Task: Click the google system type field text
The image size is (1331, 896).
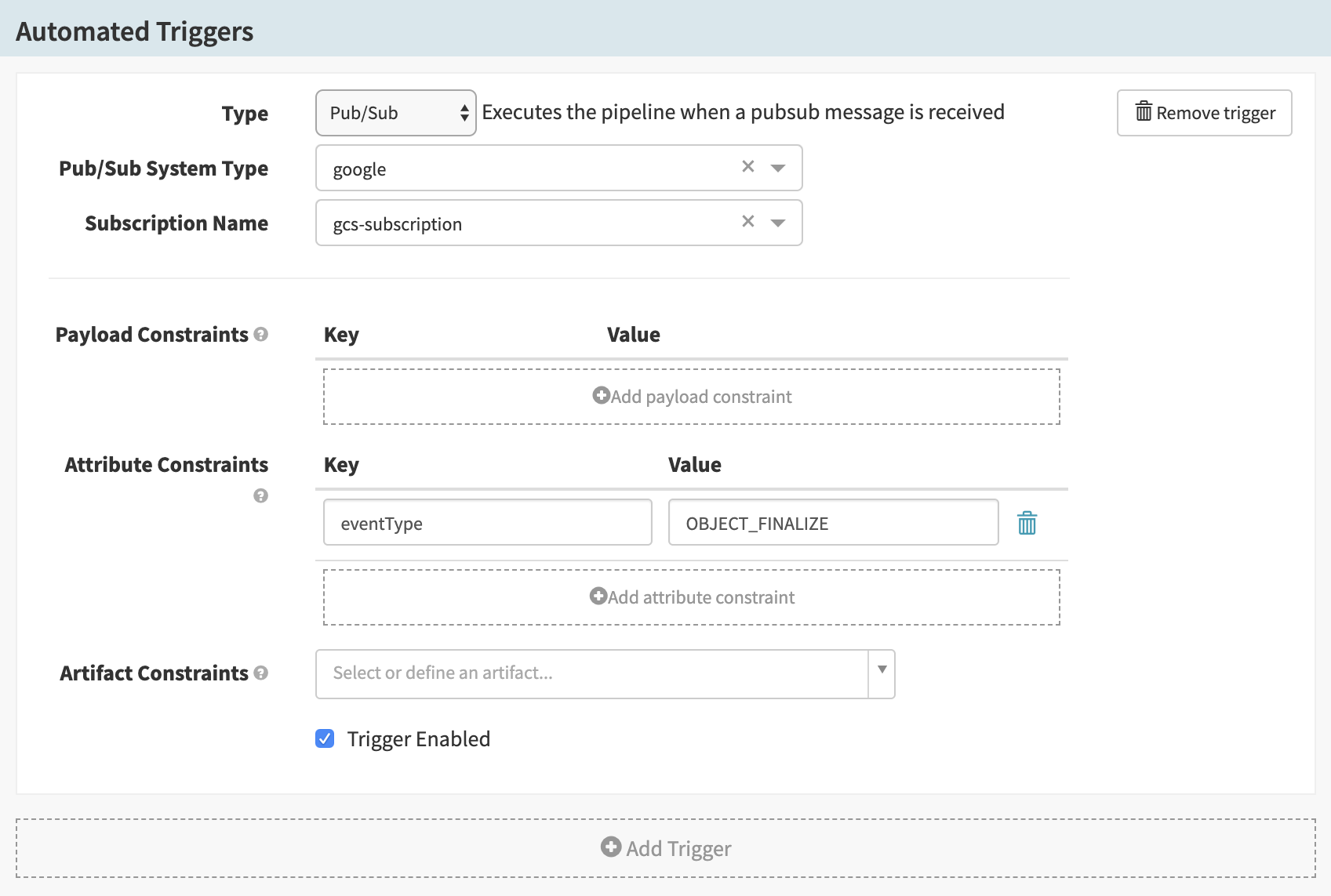Action: (x=360, y=169)
